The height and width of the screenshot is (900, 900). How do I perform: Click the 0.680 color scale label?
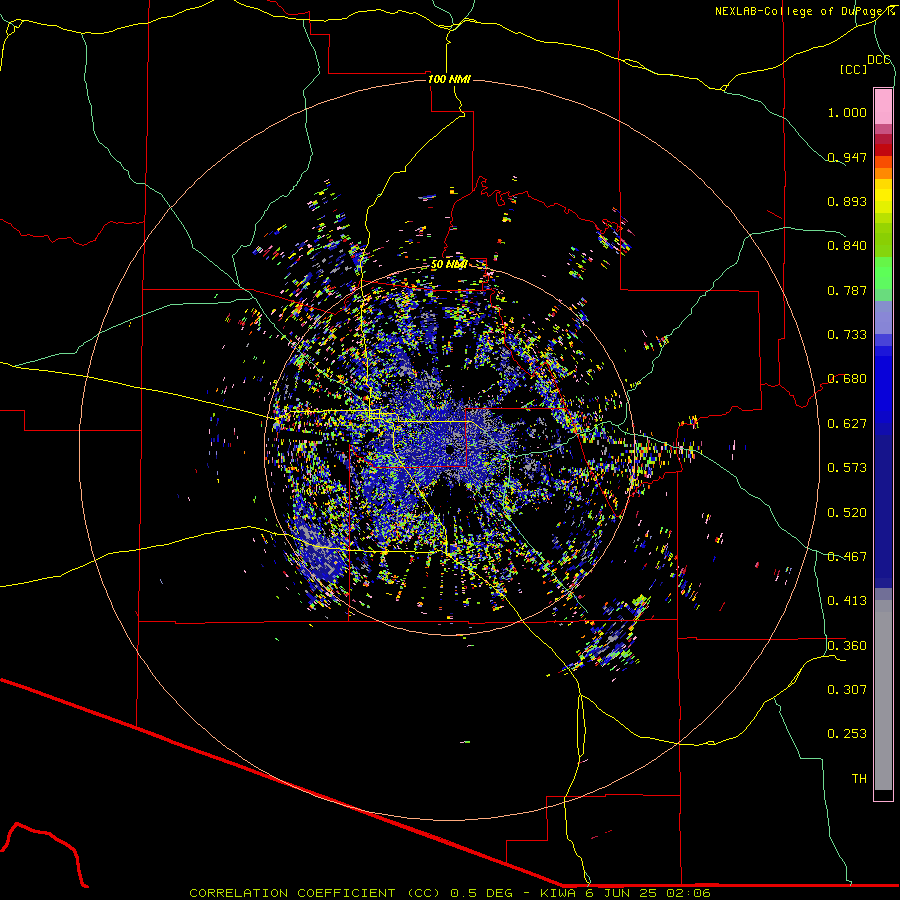click(847, 379)
